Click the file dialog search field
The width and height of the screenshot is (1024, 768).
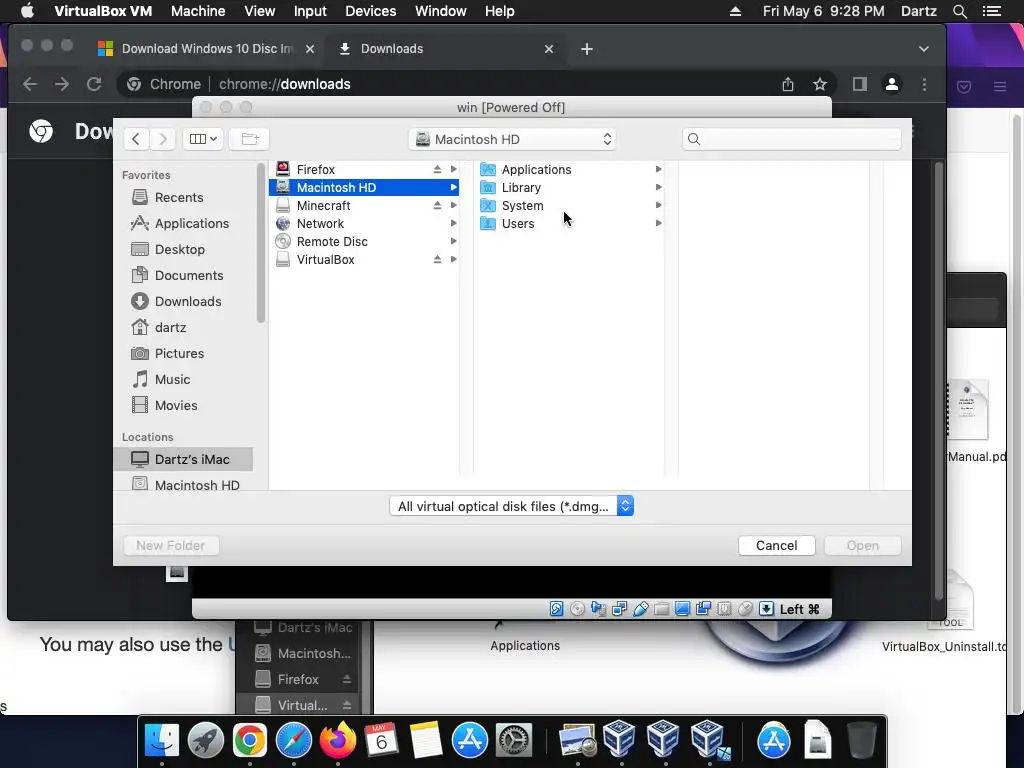click(x=792, y=139)
